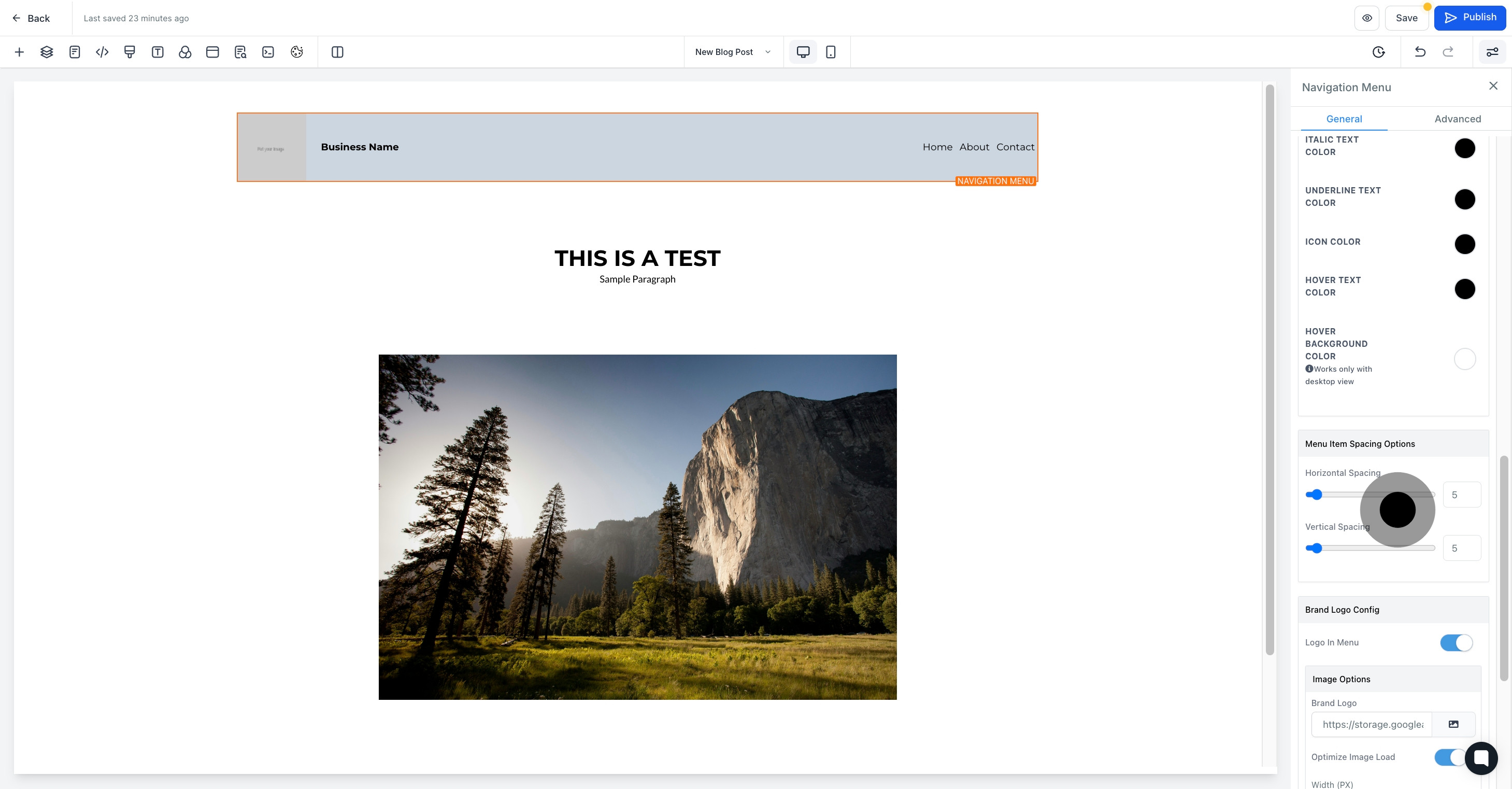Toggle the page preview eye icon

[1367, 18]
